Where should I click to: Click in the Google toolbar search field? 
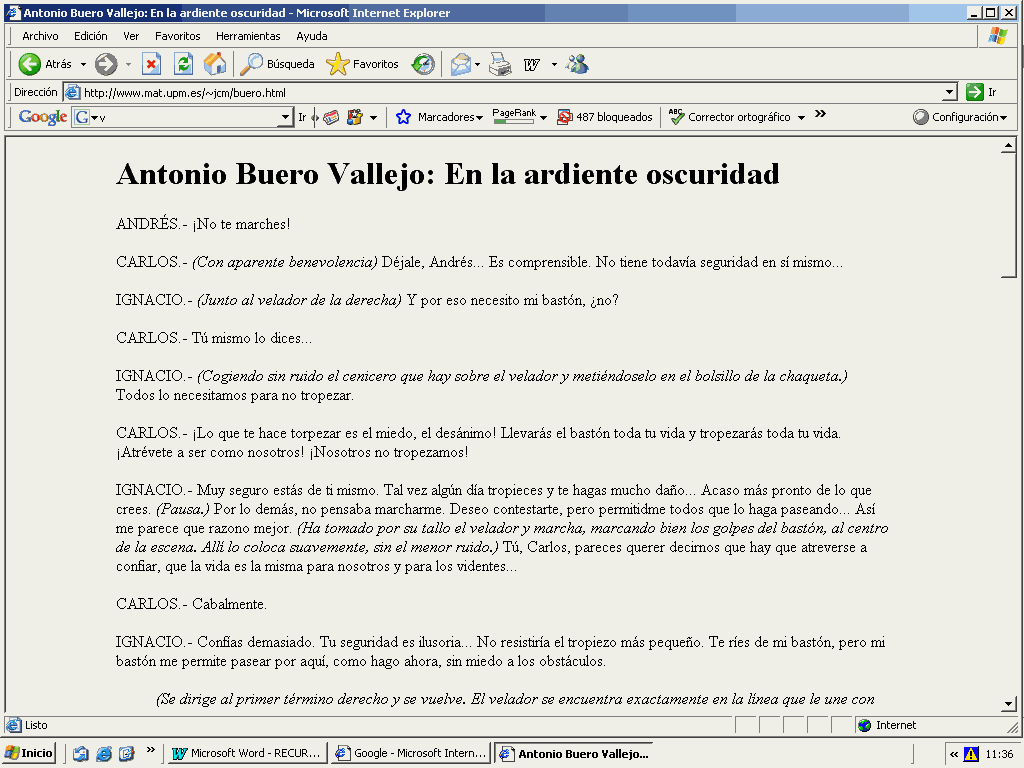coord(187,118)
